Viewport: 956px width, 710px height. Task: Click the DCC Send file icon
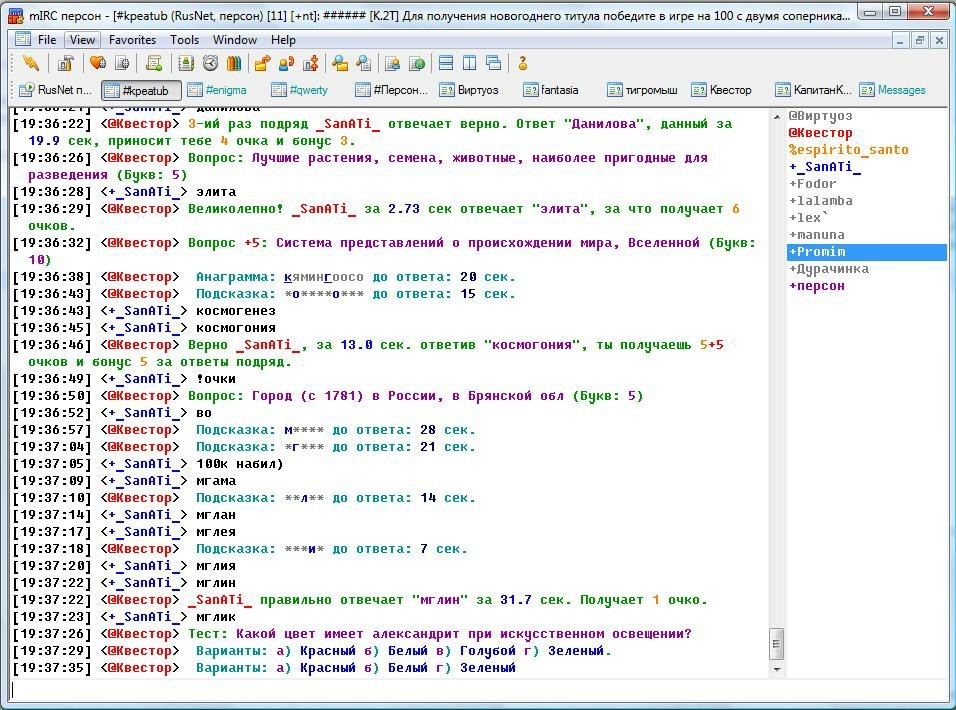click(x=263, y=63)
